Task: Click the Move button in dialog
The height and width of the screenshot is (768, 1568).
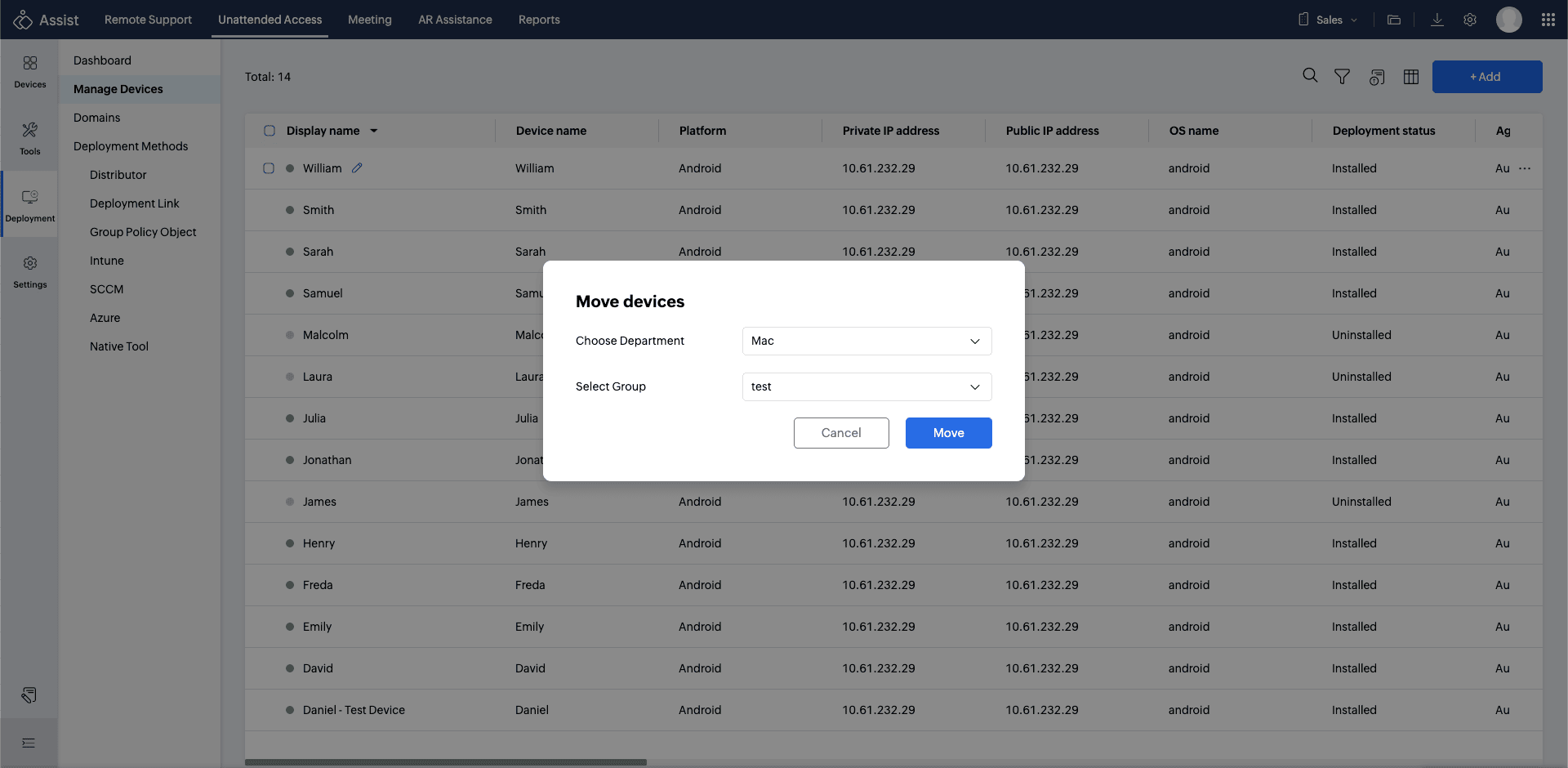Action: point(948,433)
